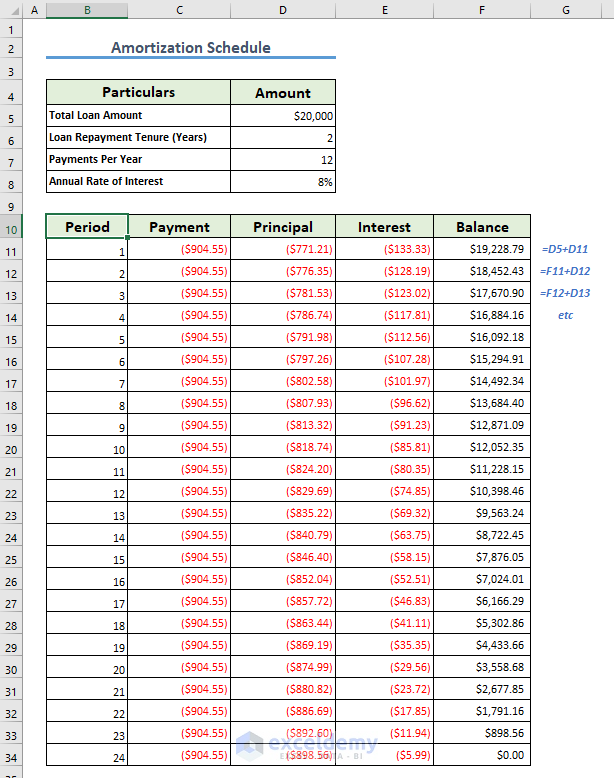Select column F header
This screenshot has height=778, width=614.
tap(482, 9)
